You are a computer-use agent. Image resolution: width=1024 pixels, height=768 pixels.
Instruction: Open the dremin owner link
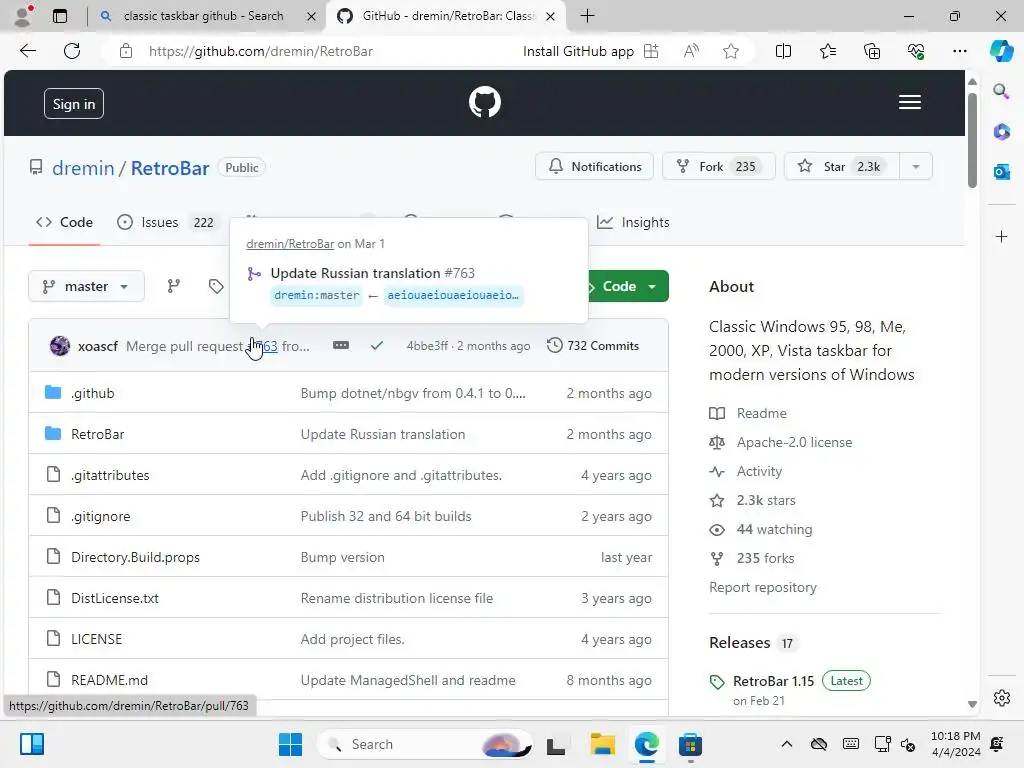click(83, 168)
